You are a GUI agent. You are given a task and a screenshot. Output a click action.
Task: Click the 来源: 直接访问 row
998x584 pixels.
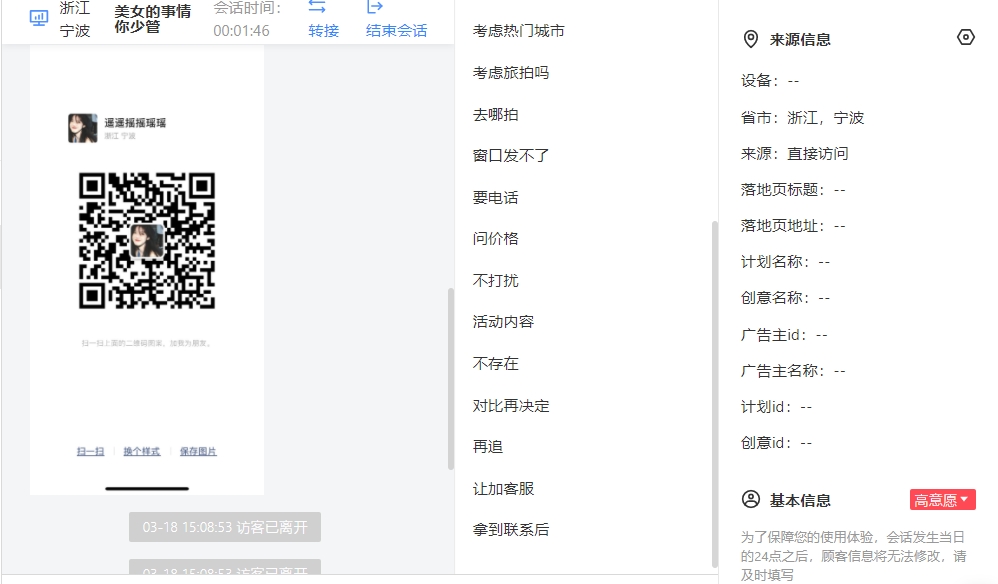pos(794,153)
